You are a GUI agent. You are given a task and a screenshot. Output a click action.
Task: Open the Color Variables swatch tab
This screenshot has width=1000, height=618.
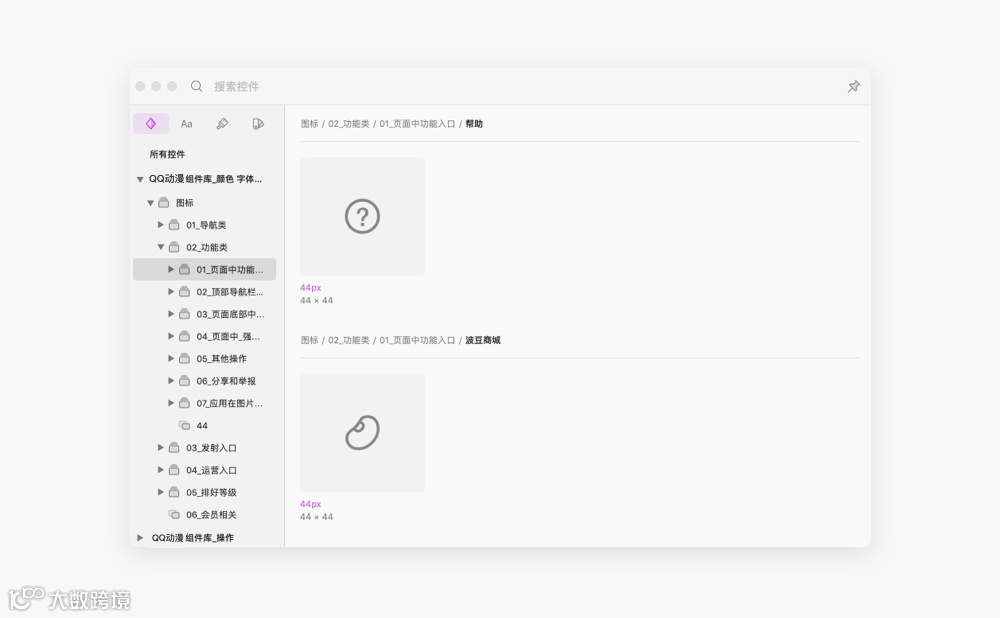tap(258, 124)
